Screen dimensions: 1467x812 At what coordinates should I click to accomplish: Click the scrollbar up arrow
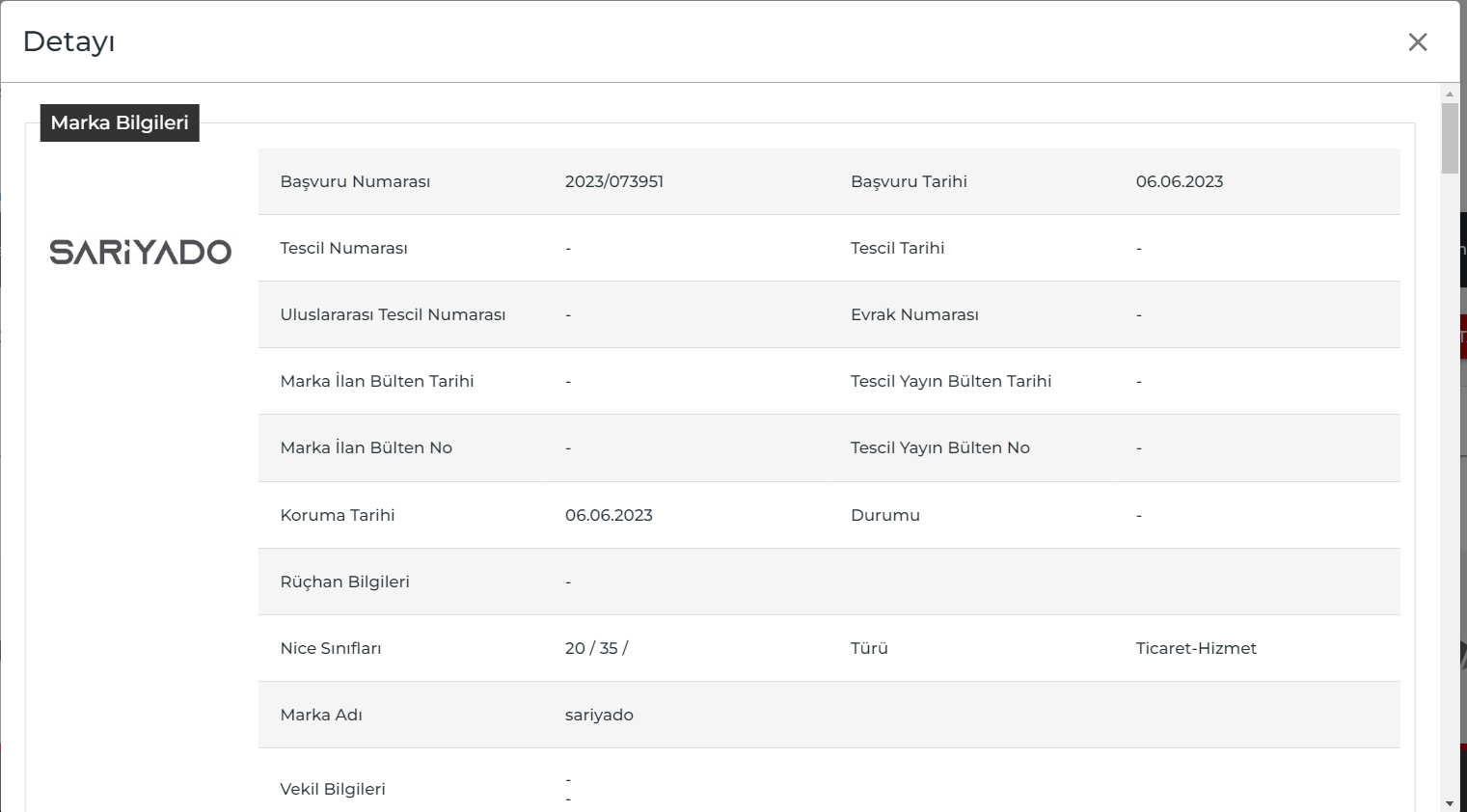coord(1450,94)
